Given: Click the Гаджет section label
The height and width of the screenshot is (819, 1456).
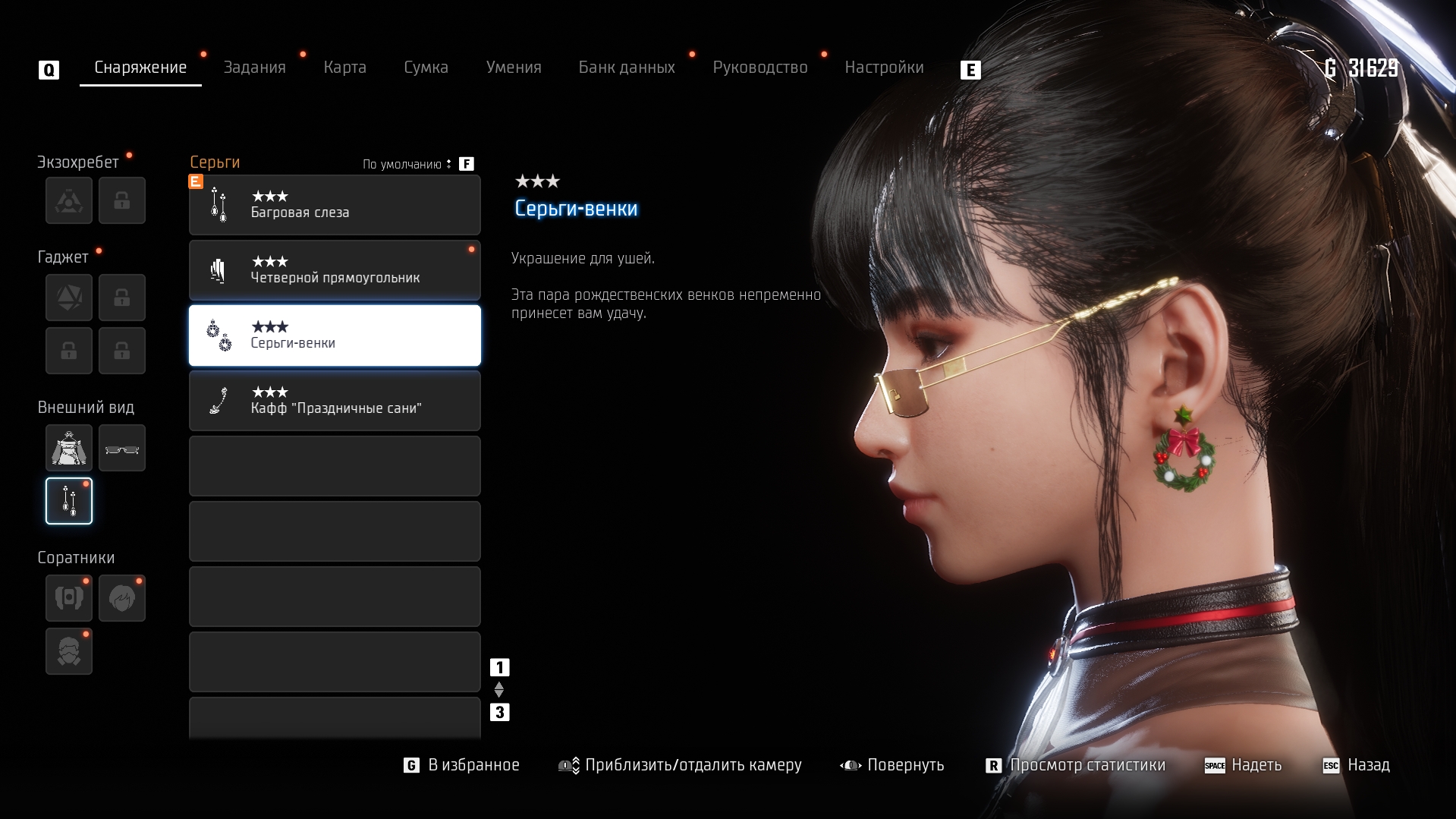Looking at the screenshot, I should [x=63, y=257].
